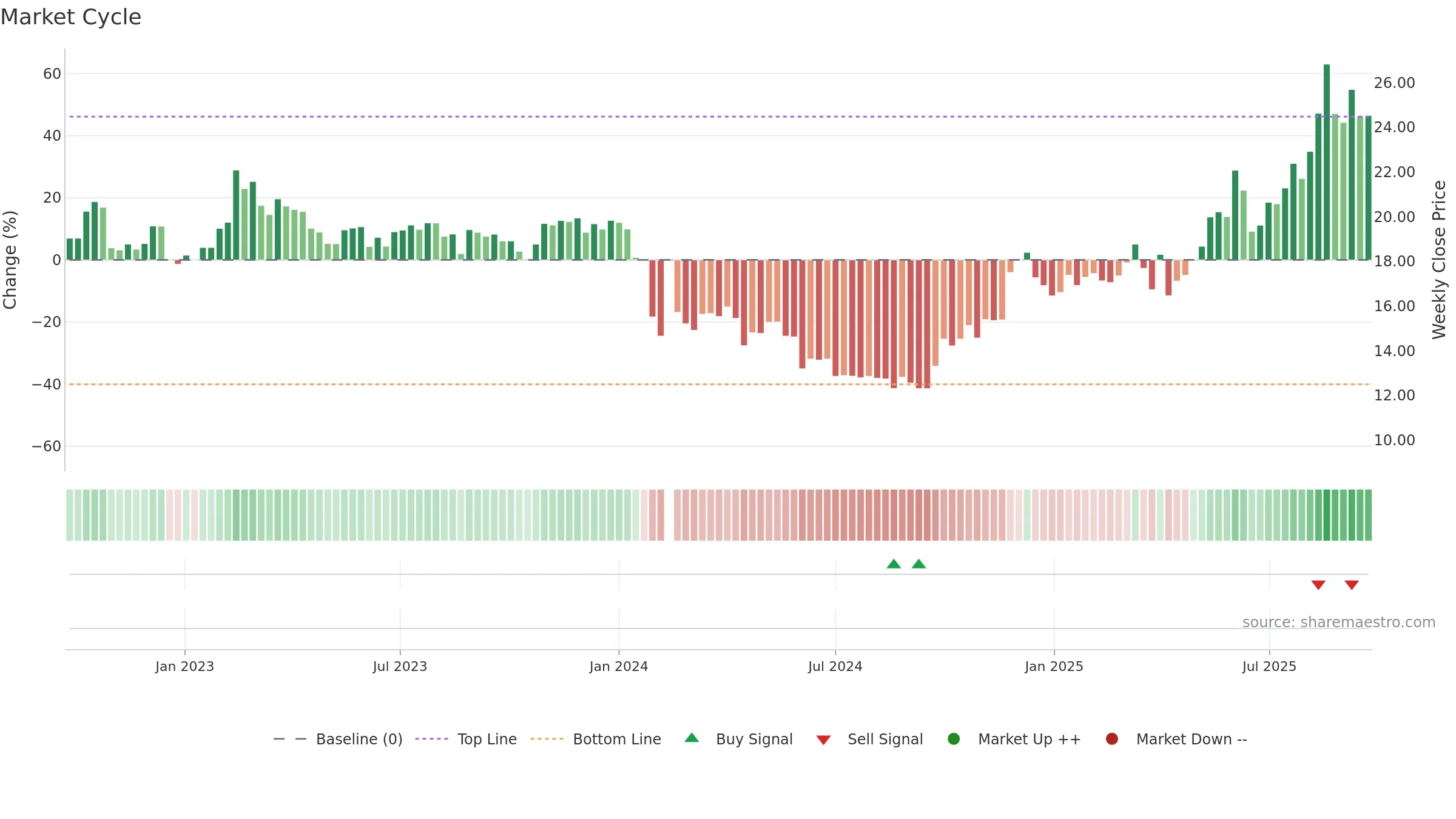Click the −60 label on Change axis
Viewport: 1456px width, 819px height.
point(47,447)
